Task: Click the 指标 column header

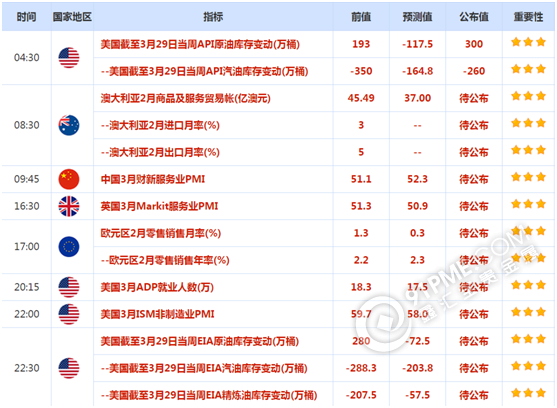Action: [x=213, y=17]
